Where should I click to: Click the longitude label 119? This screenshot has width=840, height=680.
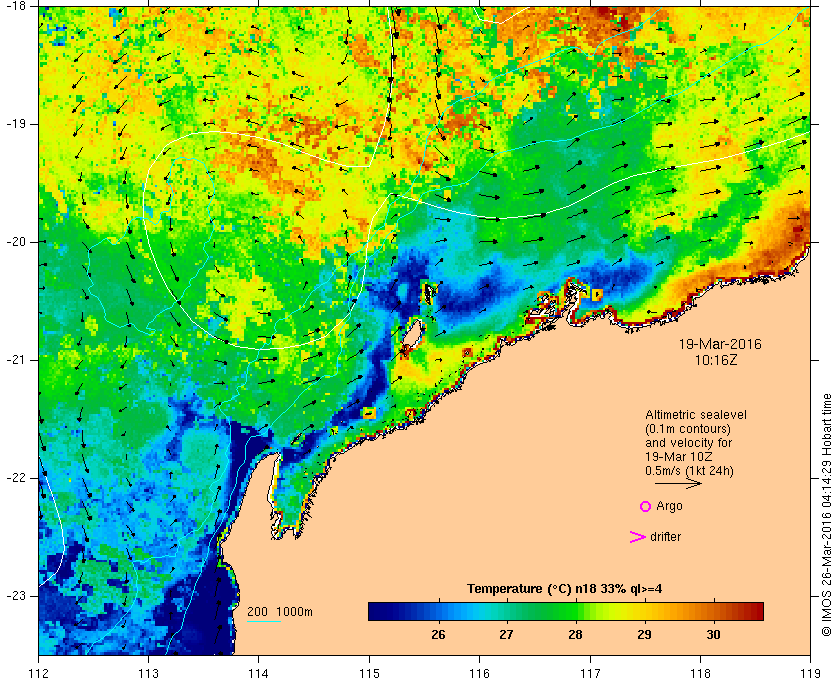tap(810, 673)
